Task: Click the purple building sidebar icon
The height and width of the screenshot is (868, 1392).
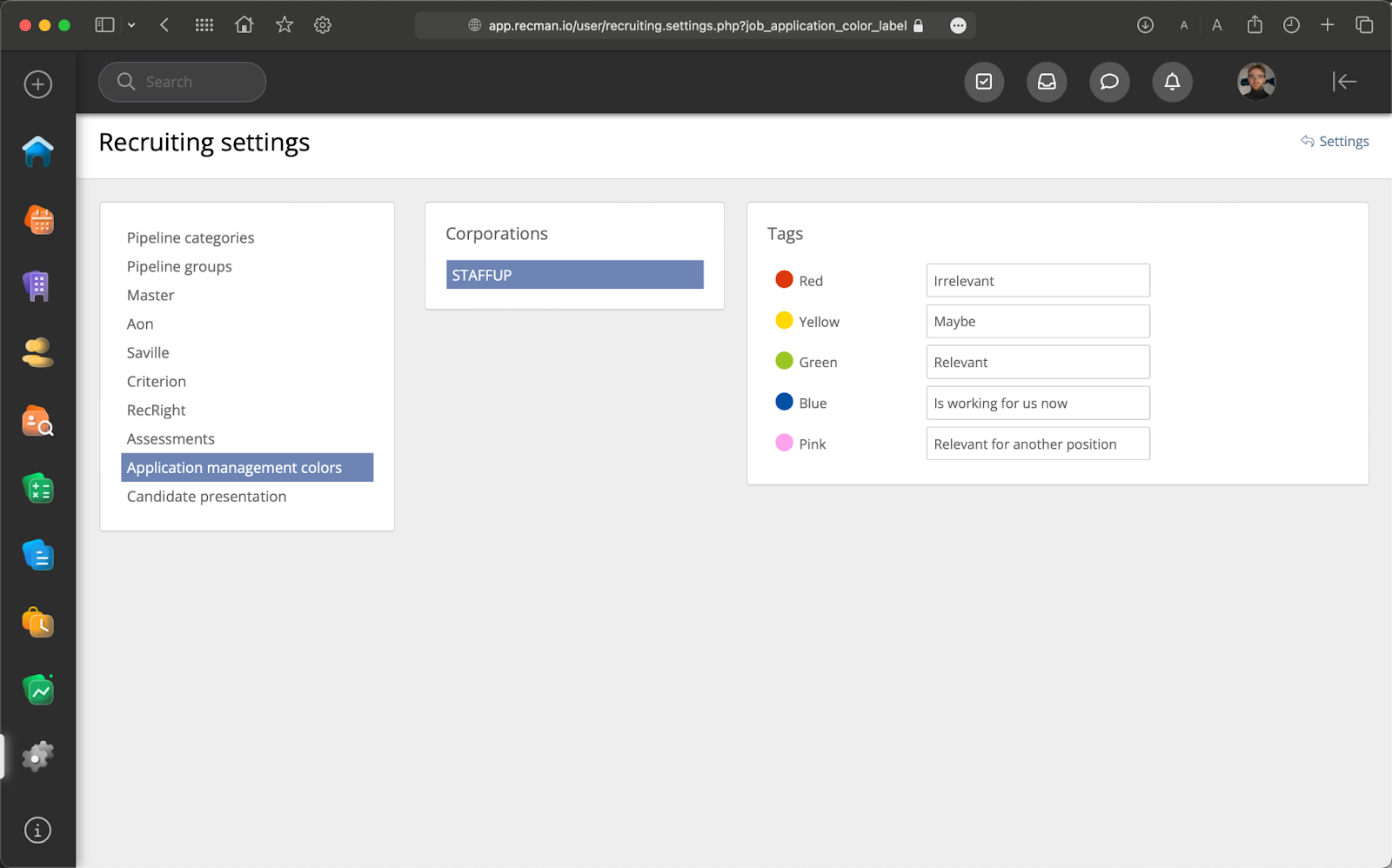Action: (37, 286)
